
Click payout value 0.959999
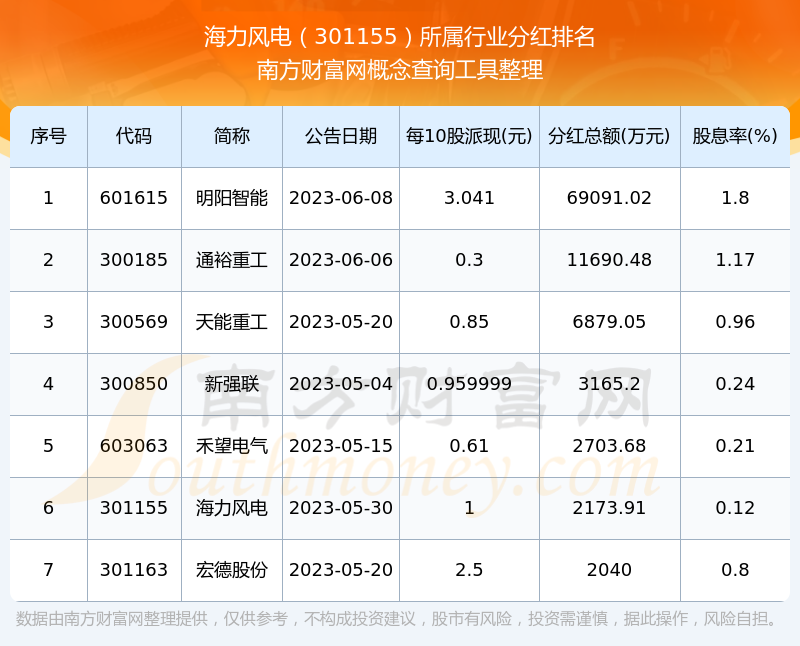click(469, 384)
